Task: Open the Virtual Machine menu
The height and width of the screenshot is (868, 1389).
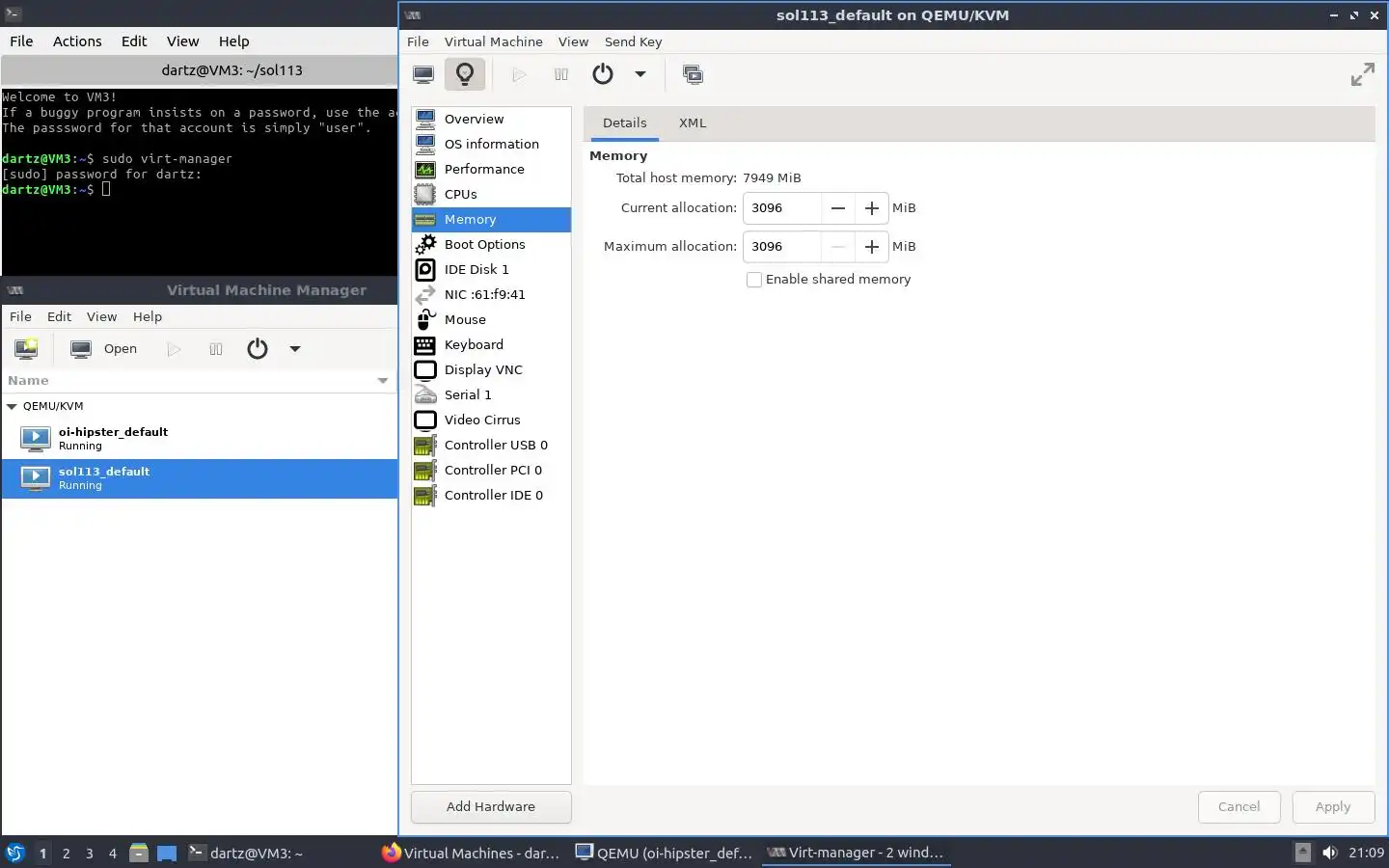Action: 493,41
